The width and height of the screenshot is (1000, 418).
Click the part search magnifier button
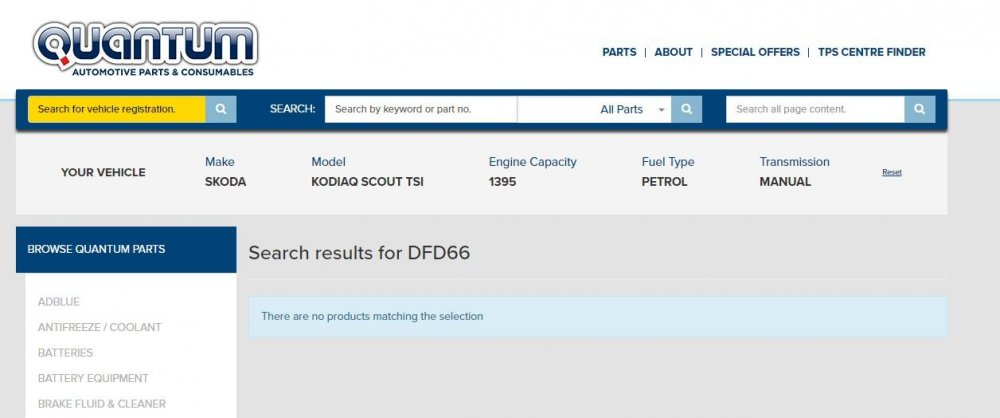pos(687,109)
